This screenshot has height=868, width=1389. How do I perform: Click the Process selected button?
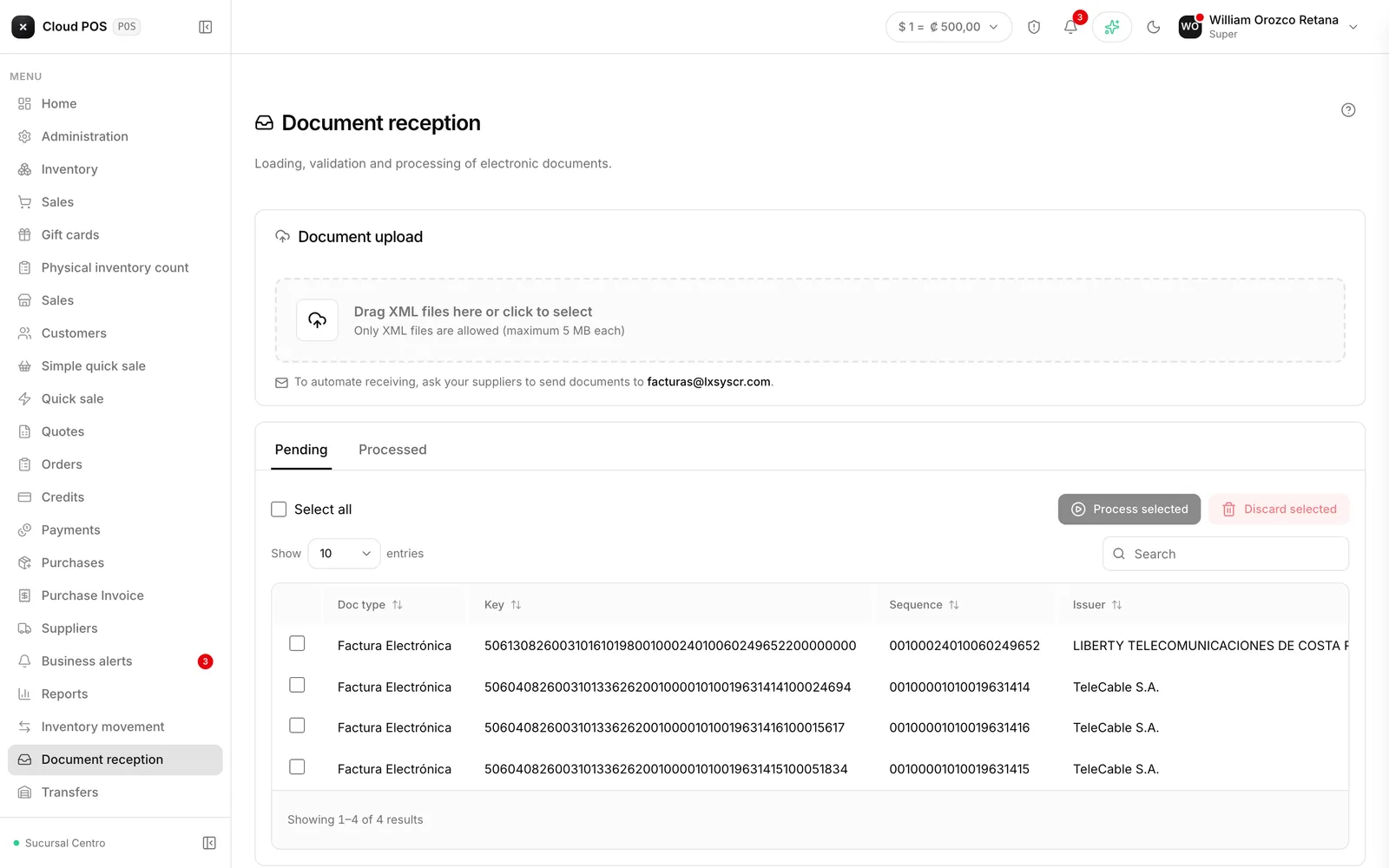click(1129, 510)
